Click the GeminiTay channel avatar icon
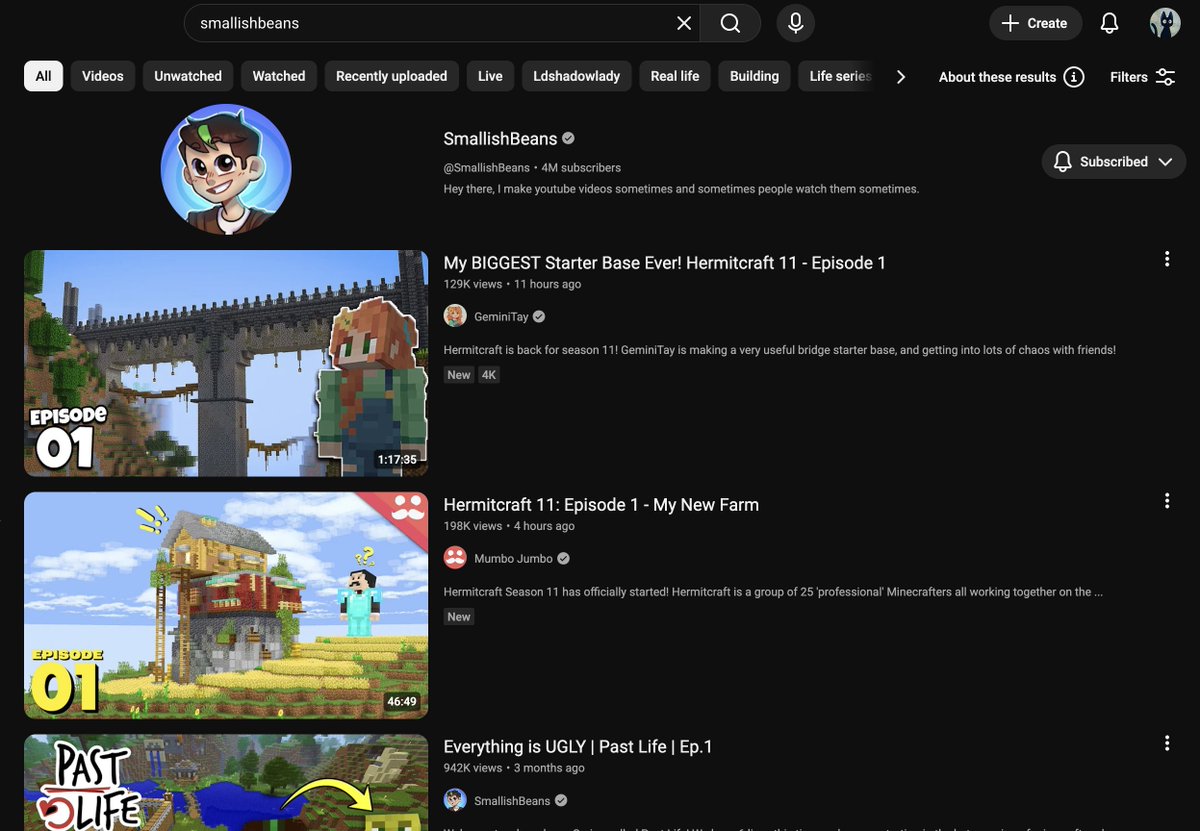 click(455, 316)
